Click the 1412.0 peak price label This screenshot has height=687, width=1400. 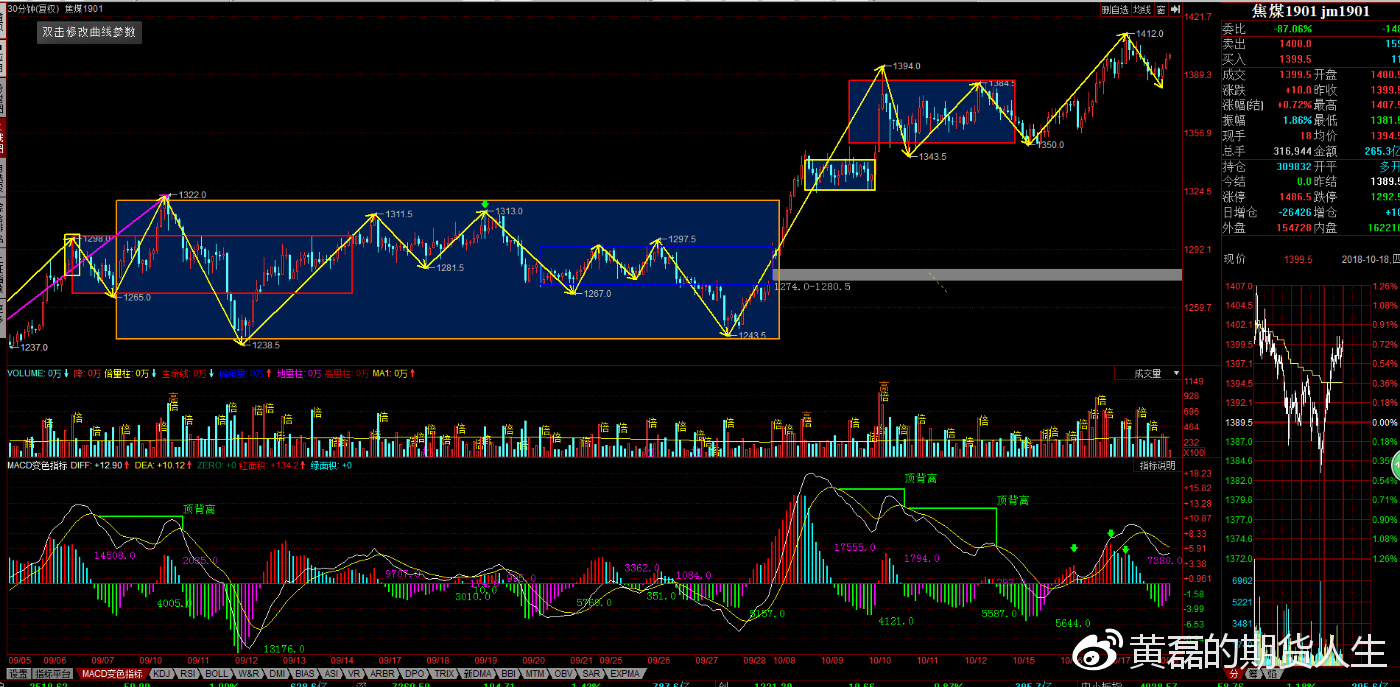coord(1150,34)
